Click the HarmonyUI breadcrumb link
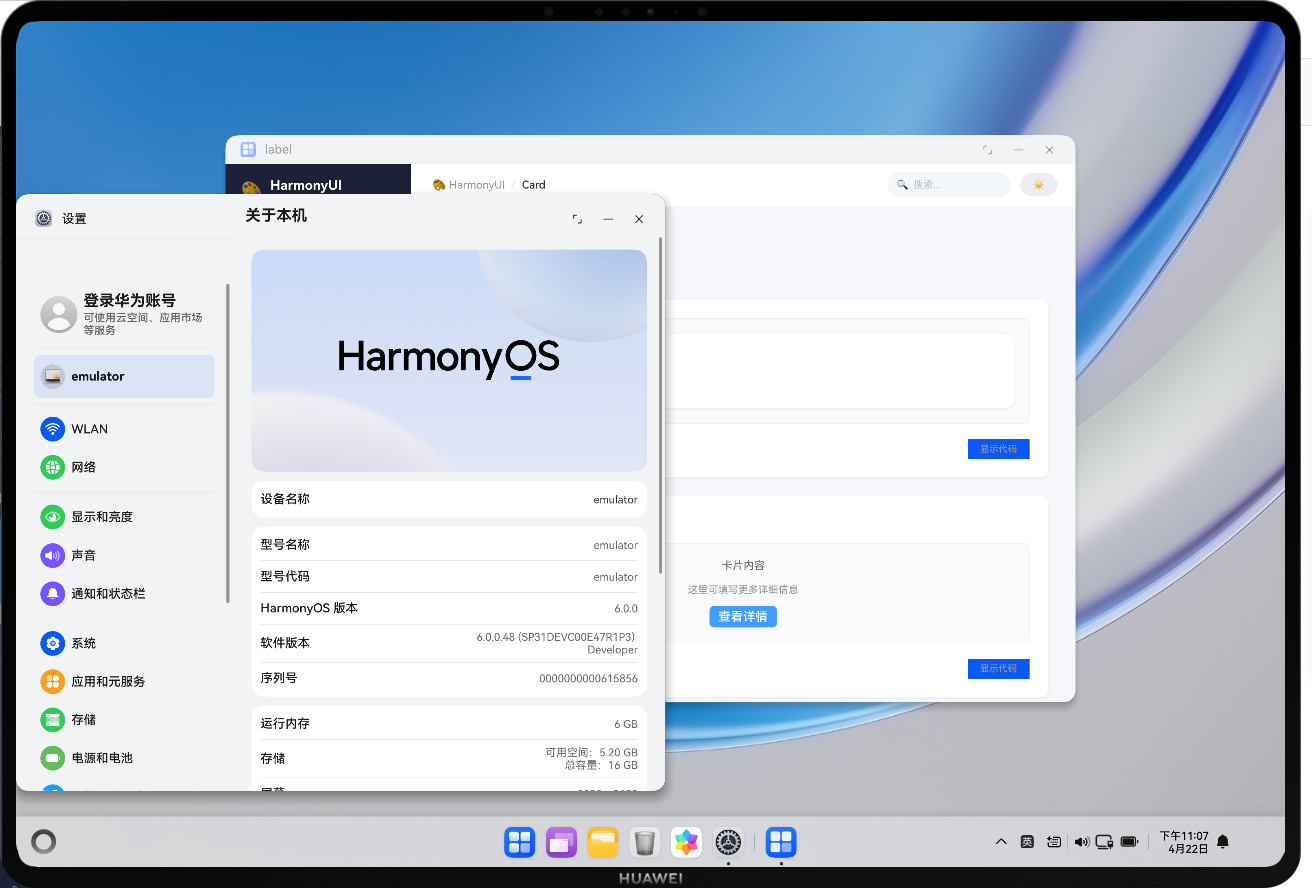 click(x=469, y=185)
